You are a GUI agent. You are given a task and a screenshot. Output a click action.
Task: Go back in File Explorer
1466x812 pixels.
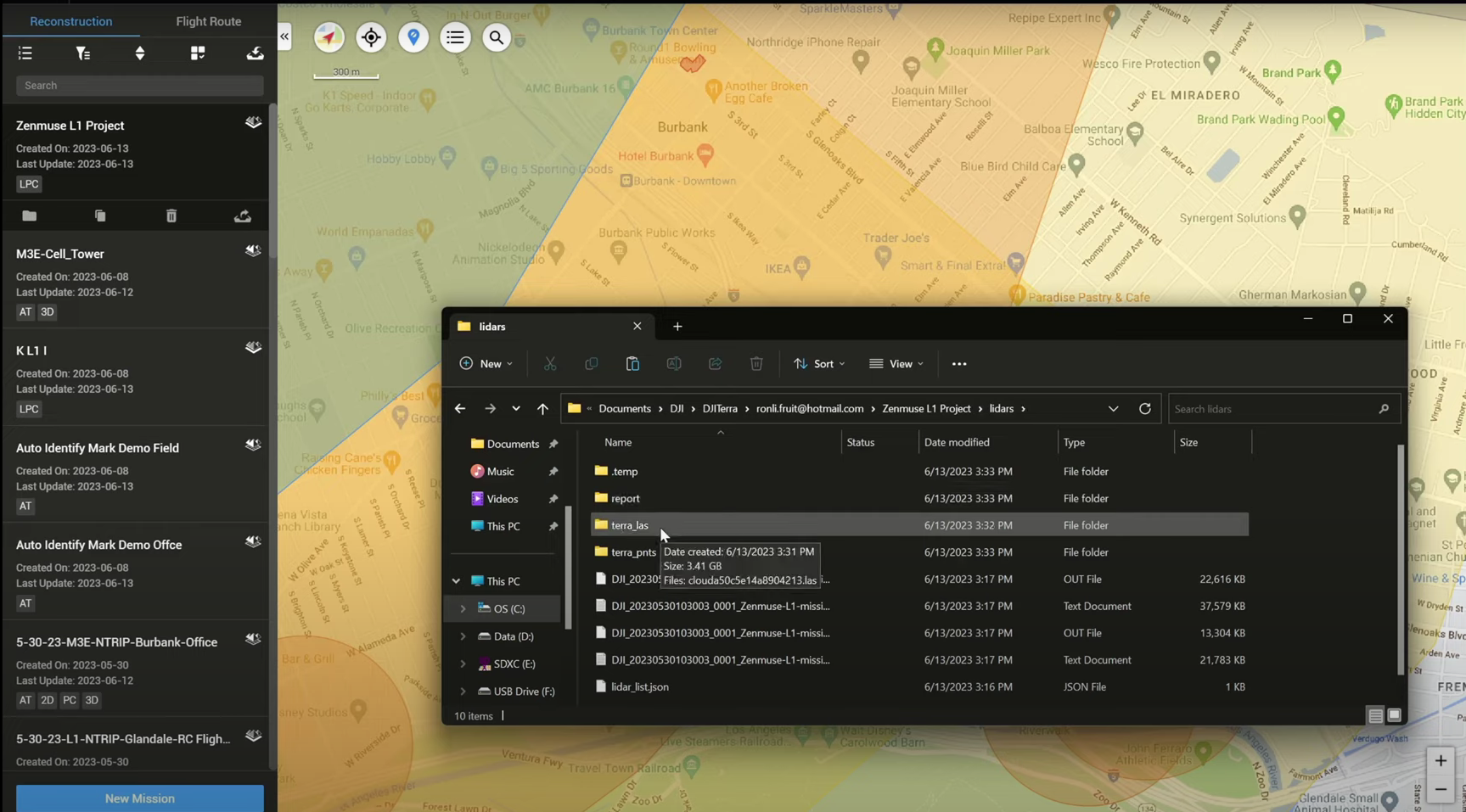(460, 409)
